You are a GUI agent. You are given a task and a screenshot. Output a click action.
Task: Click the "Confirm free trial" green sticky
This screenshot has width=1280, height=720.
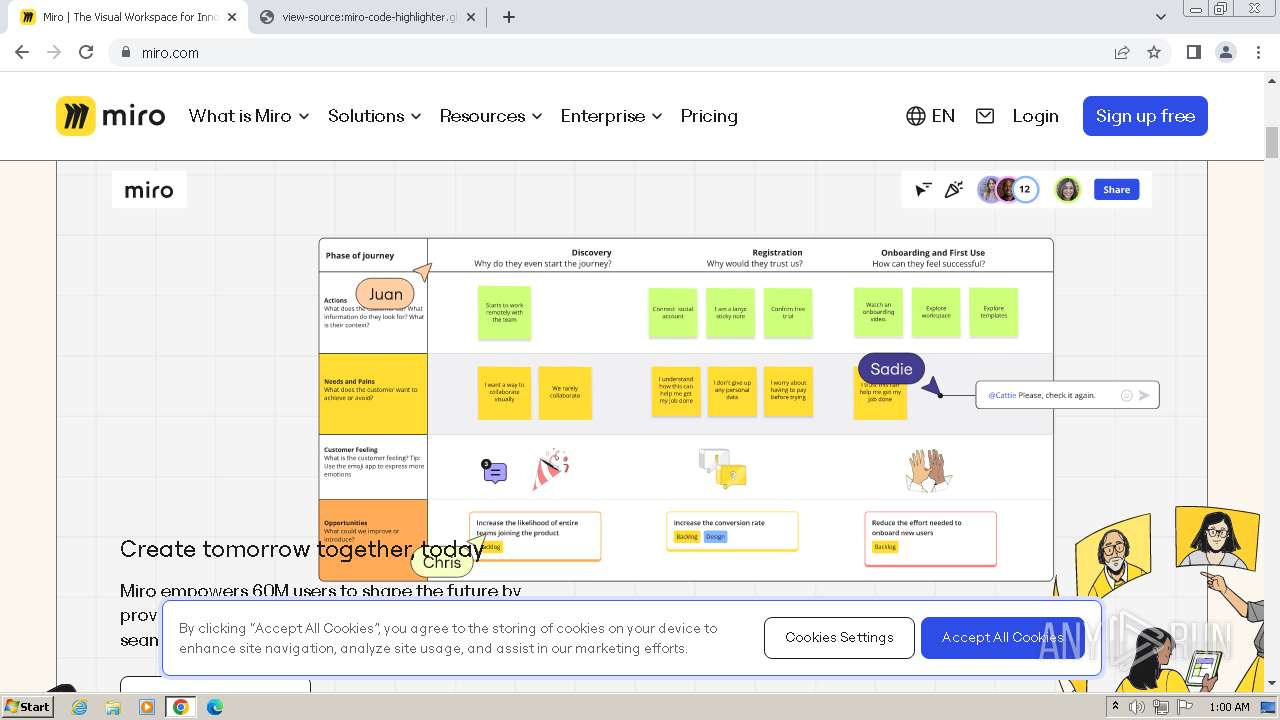(x=788, y=313)
